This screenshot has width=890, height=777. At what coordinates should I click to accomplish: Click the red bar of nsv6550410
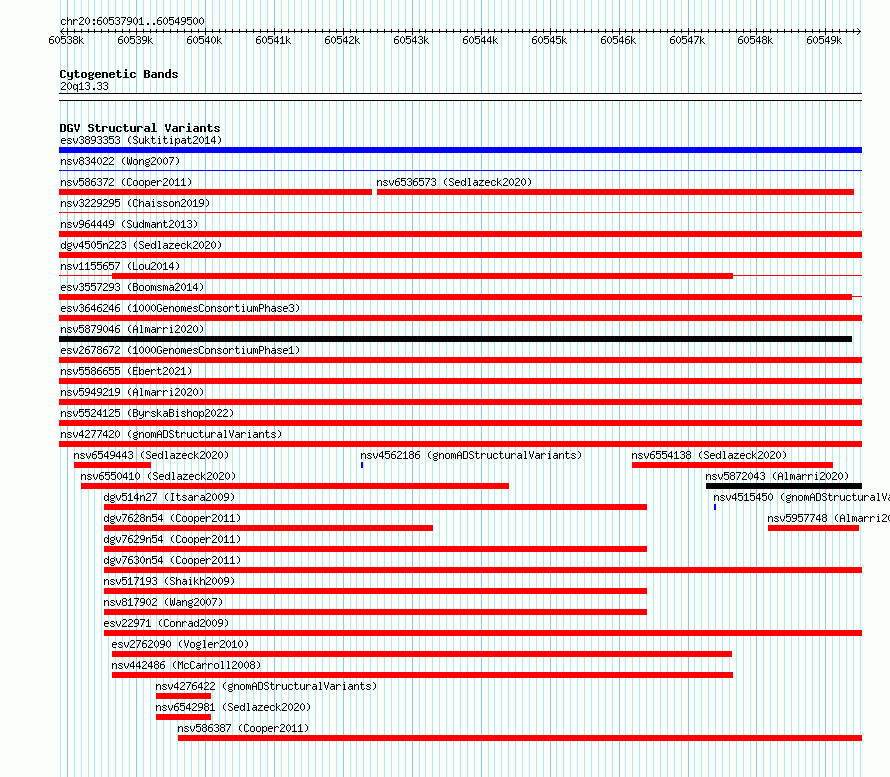pyautogui.click(x=295, y=486)
